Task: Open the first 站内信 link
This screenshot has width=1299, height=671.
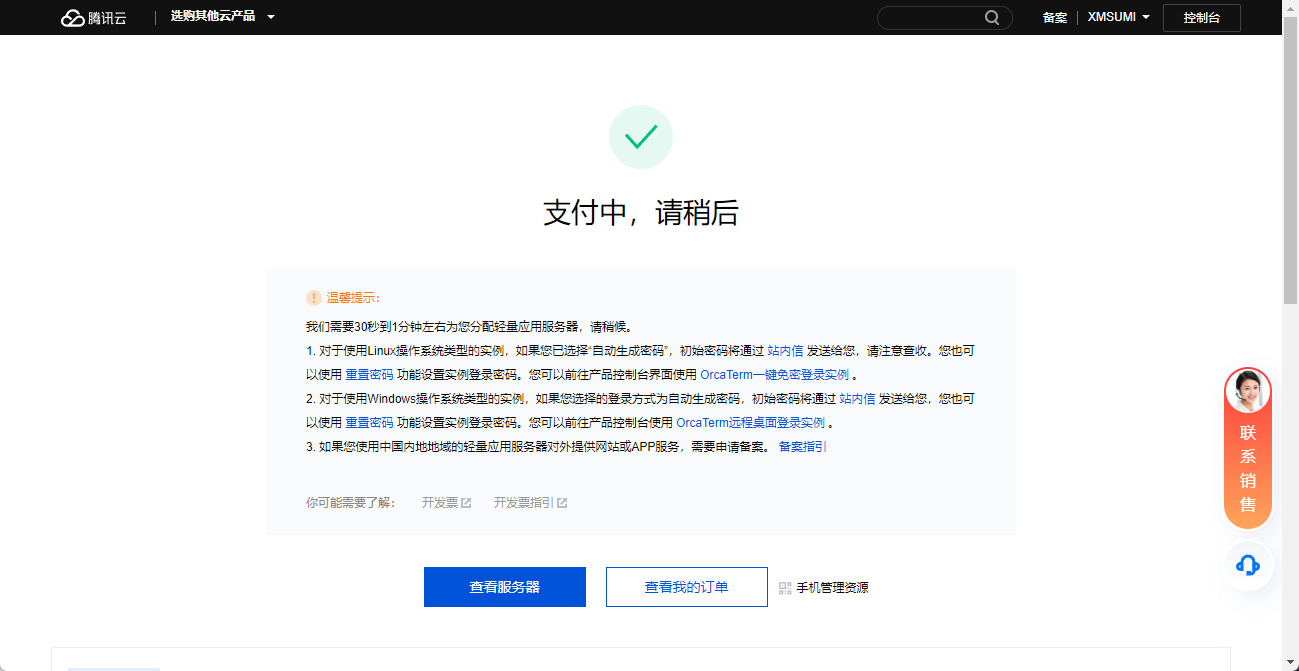Action: point(785,351)
